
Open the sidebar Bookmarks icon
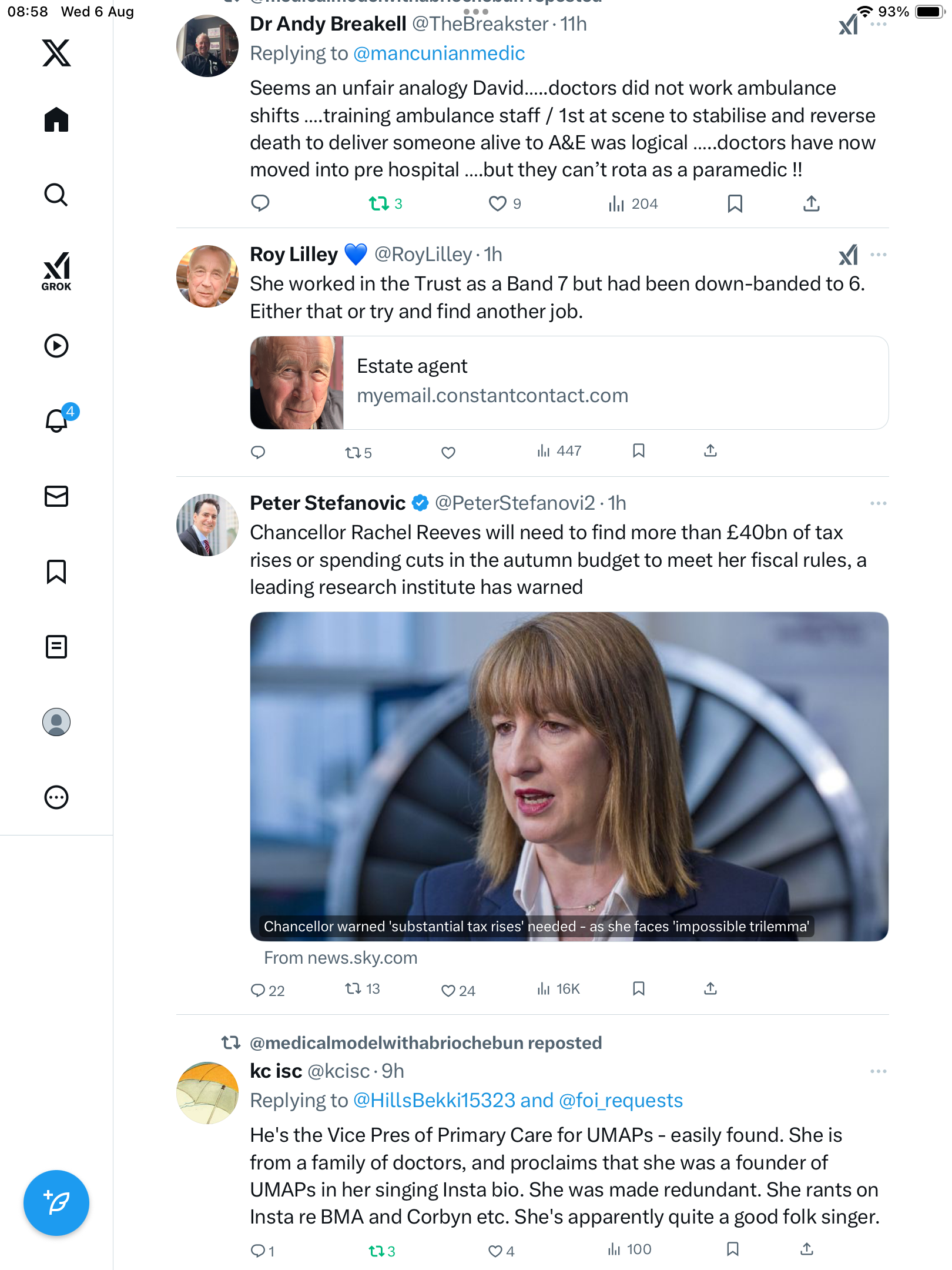click(x=56, y=571)
